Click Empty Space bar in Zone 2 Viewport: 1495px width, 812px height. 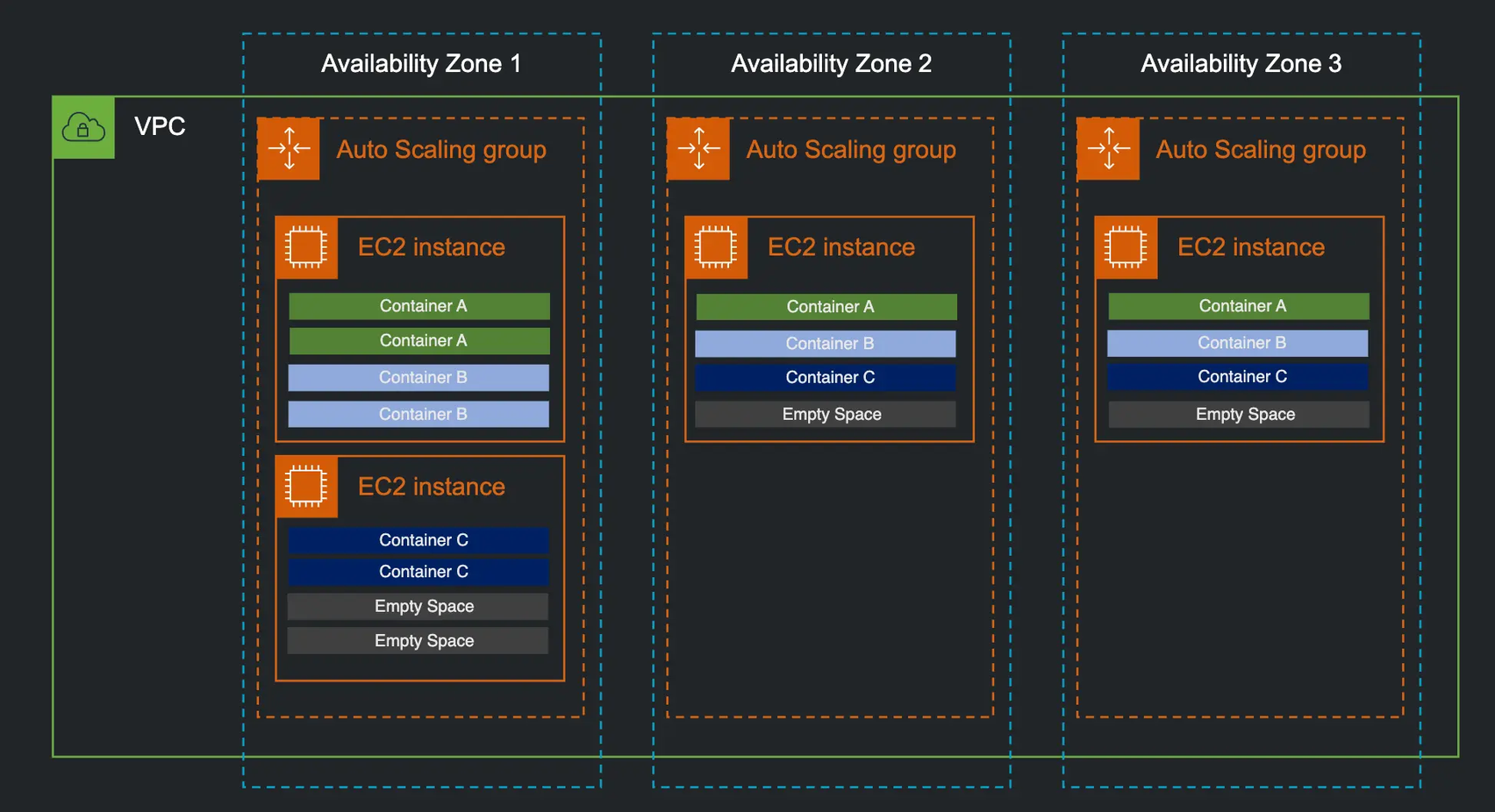826,414
